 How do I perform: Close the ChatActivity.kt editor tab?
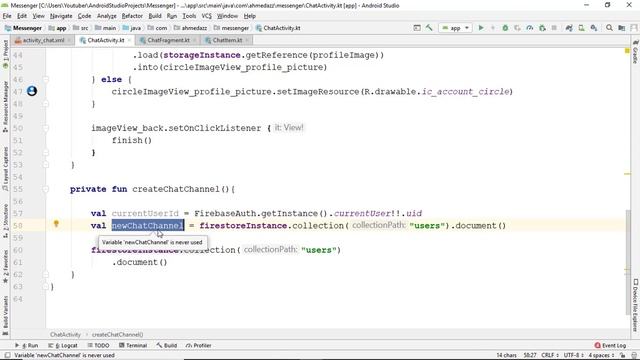click(x=129, y=40)
